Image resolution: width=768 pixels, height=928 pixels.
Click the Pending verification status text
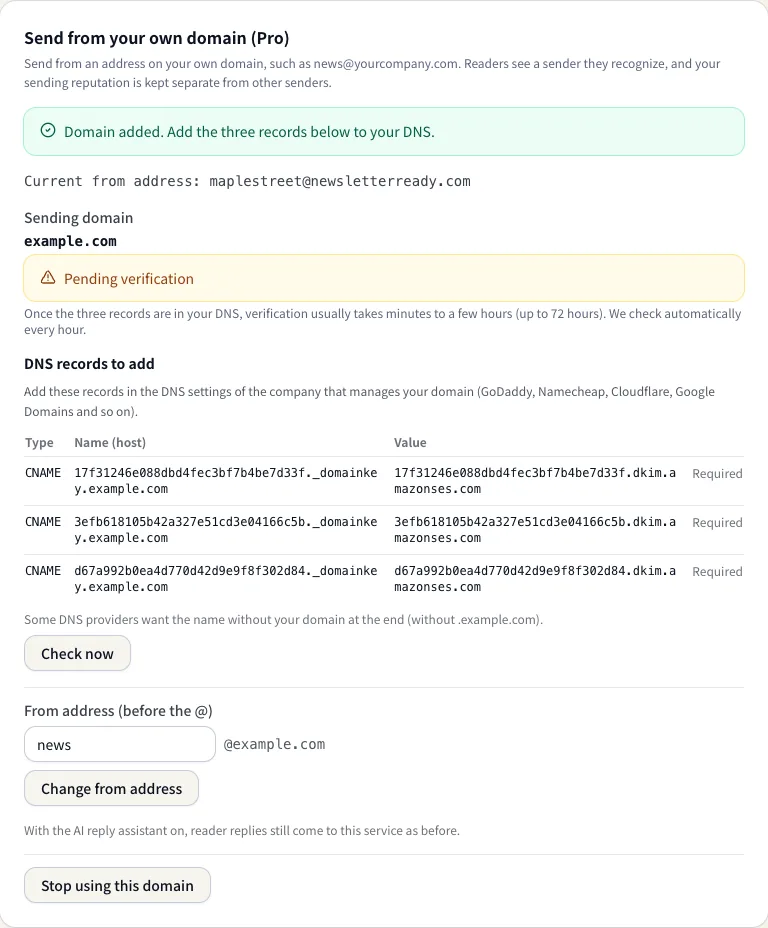point(129,279)
